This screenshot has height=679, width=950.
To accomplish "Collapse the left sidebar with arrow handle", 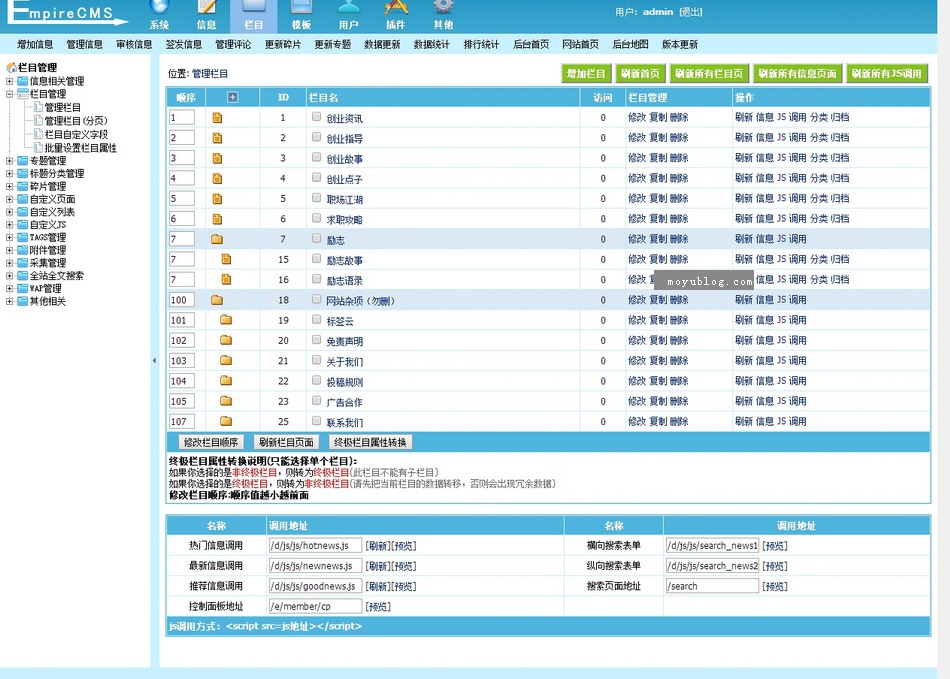I will [154, 360].
